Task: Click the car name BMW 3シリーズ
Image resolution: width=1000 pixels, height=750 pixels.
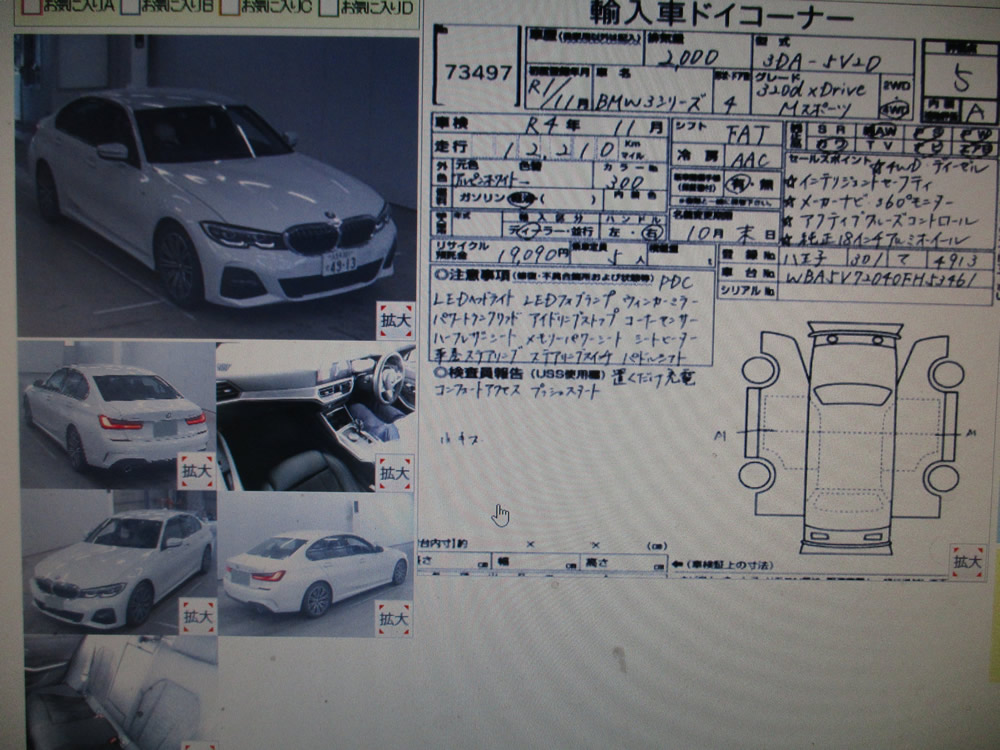Action: (x=650, y=101)
